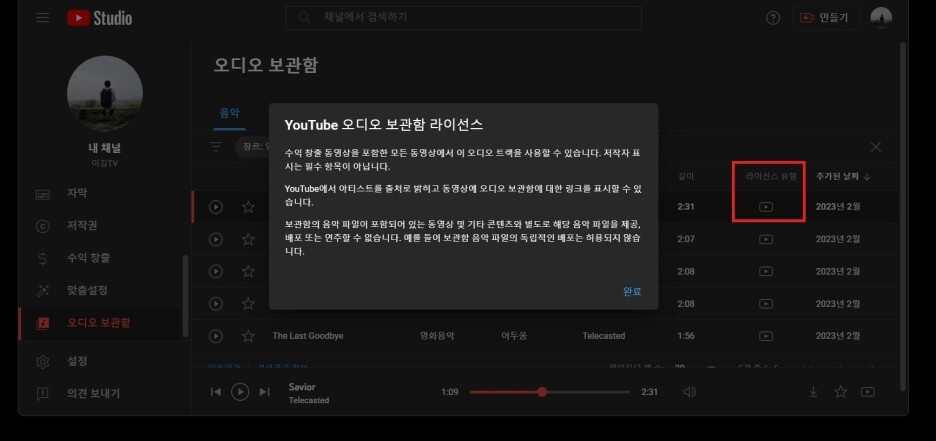Click the Savior title in player bar
Image resolution: width=936 pixels, height=441 pixels.
(302, 387)
